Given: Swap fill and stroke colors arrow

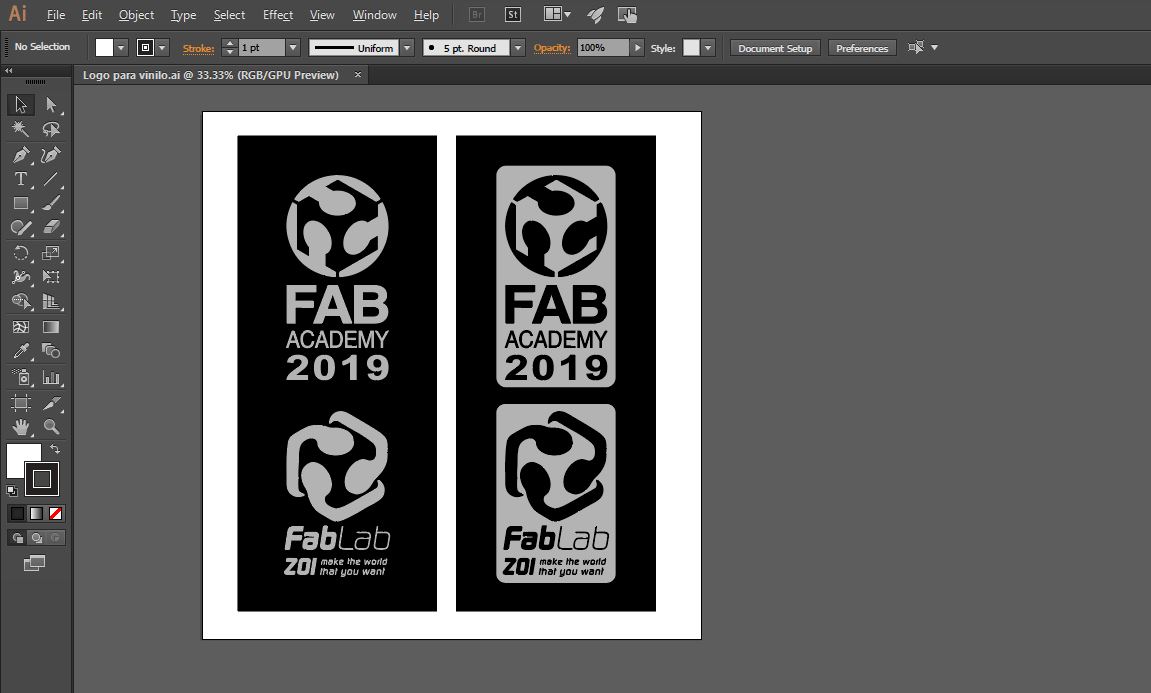Looking at the screenshot, I should [x=55, y=449].
